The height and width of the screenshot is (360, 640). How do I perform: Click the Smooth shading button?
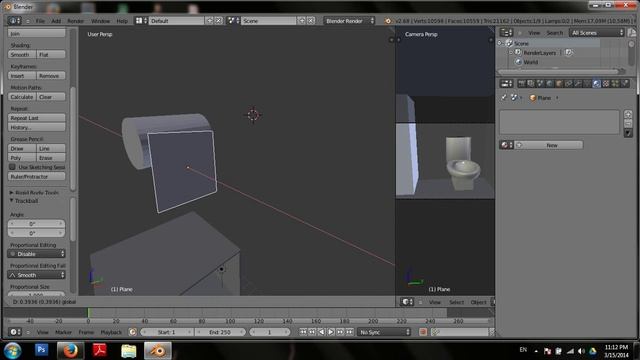click(x=22, y=54)
